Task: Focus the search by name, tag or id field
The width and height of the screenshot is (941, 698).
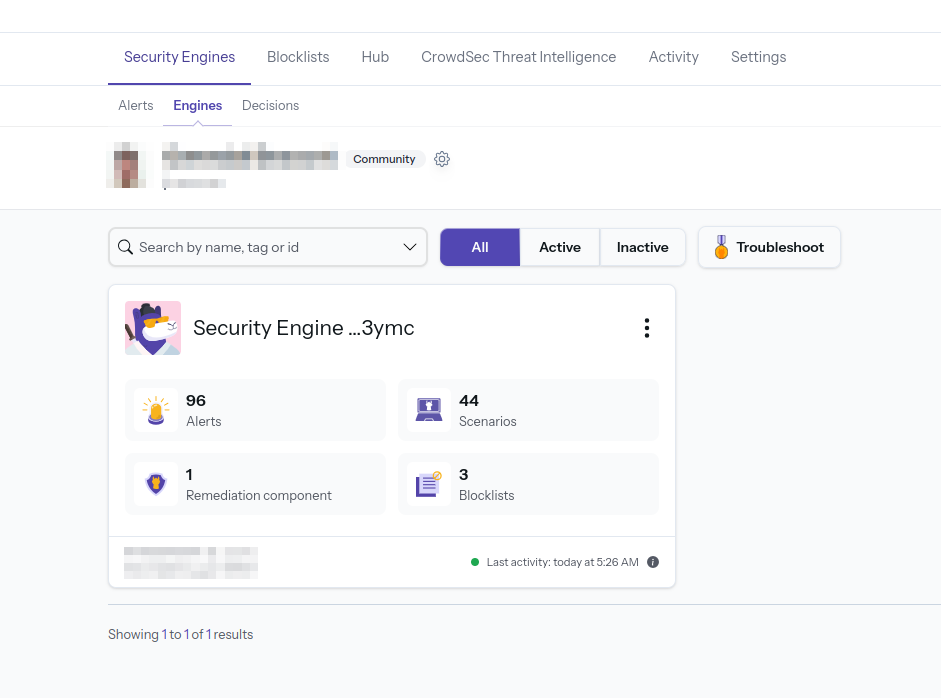Action: 268,247
